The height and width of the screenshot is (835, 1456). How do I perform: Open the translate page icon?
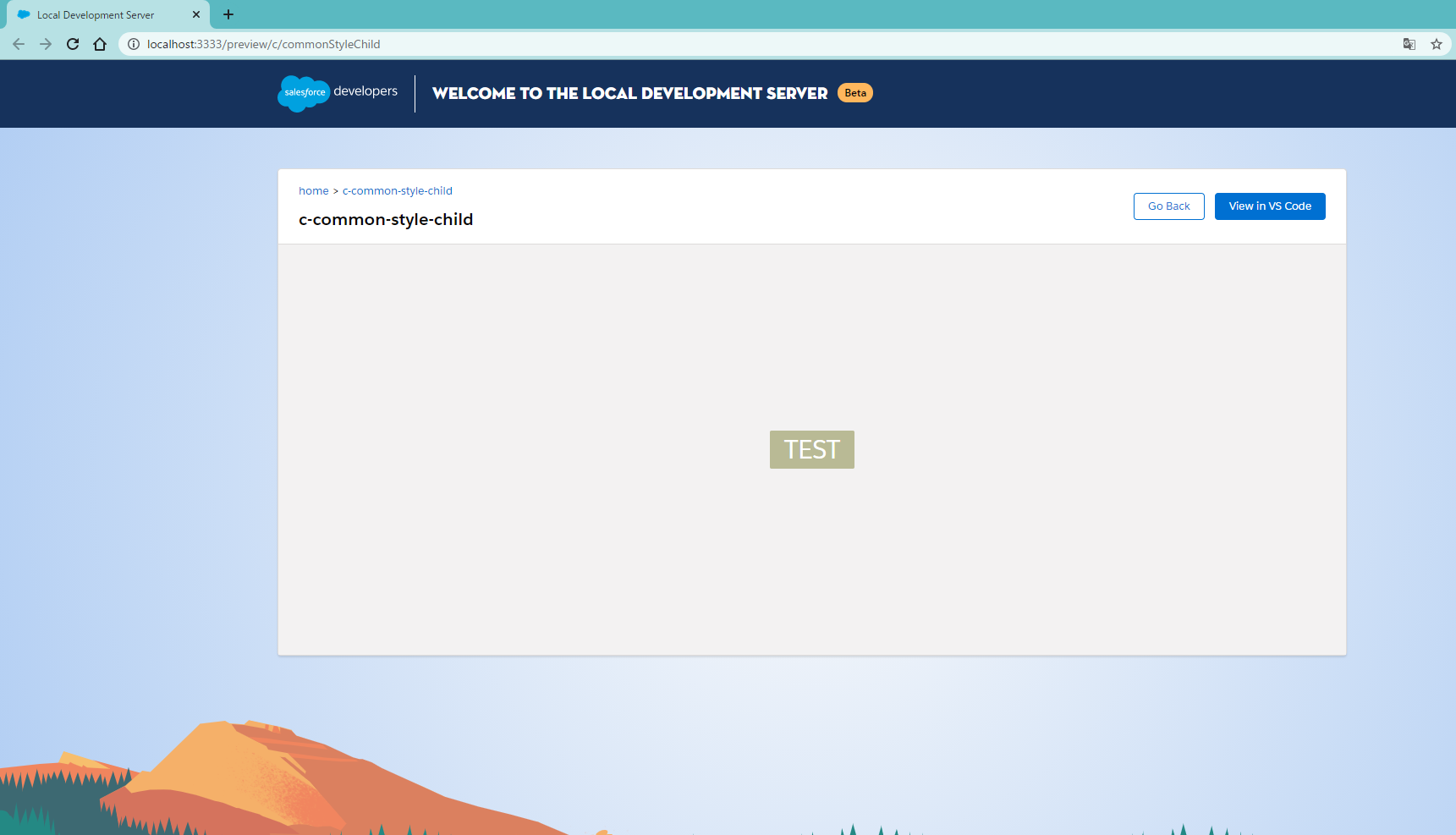(1409, 44)
